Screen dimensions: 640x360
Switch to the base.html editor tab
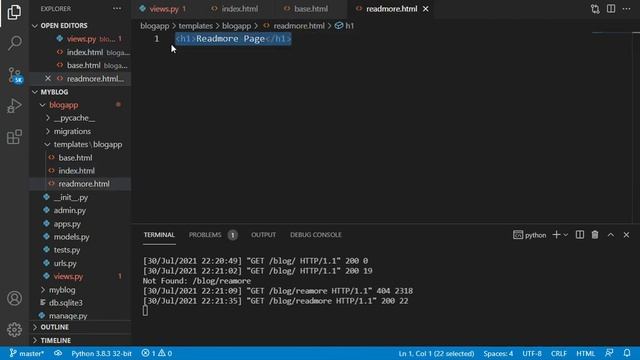(311, 9)
